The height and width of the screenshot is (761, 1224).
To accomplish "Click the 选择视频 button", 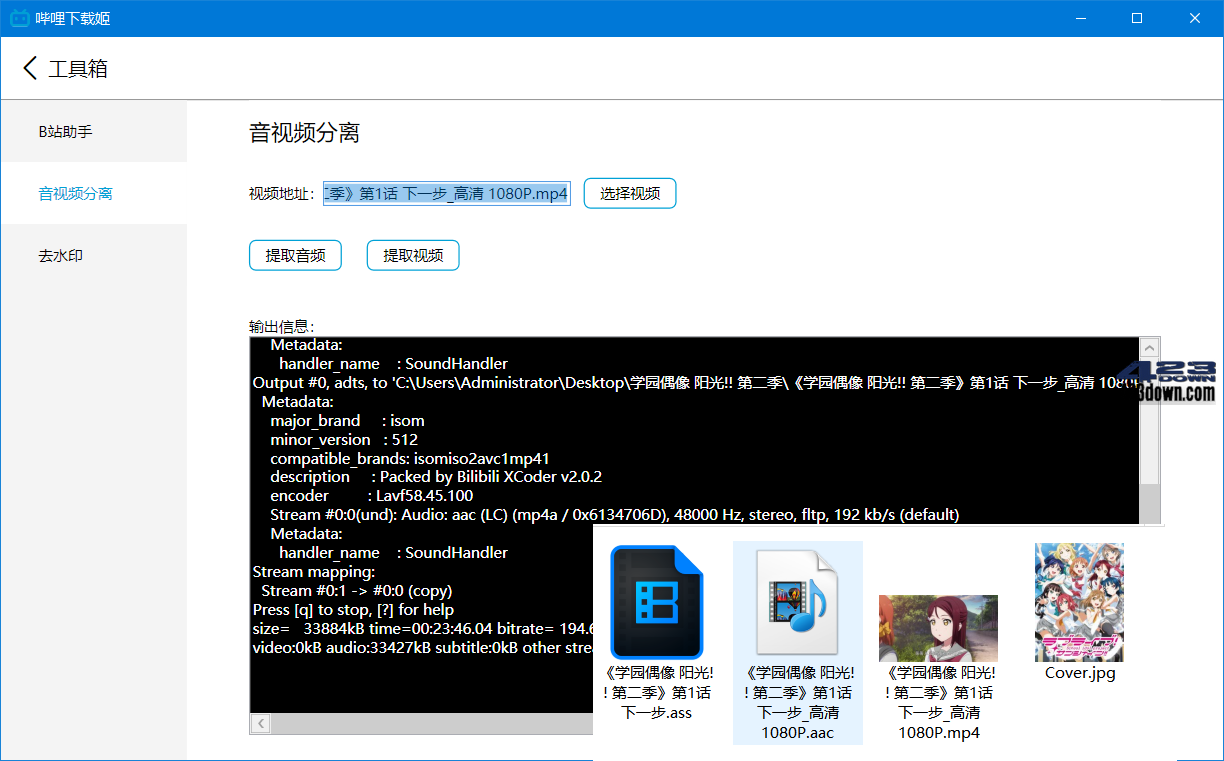I will tap(629, 193).
